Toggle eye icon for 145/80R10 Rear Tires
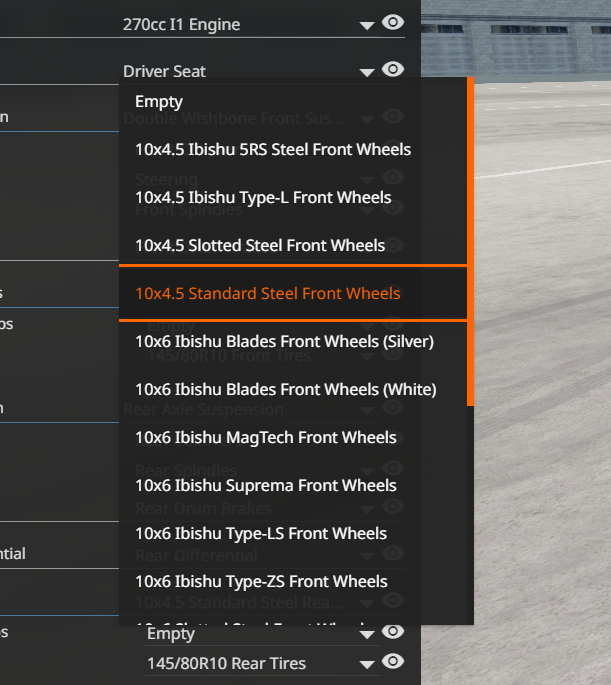This screenshot has width=611, height=685. click(x=393, y=661)
